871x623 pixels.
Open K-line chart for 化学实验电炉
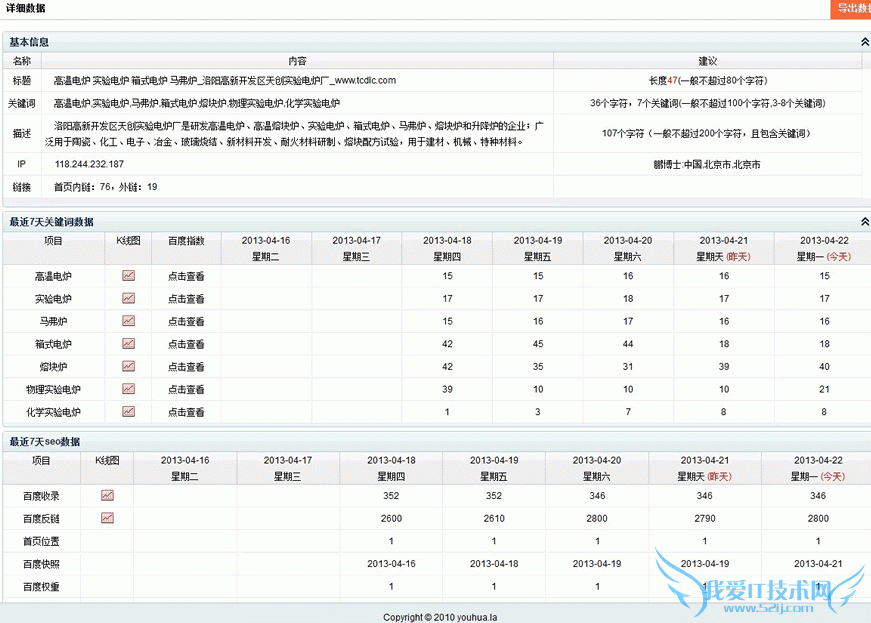(128, 411)
